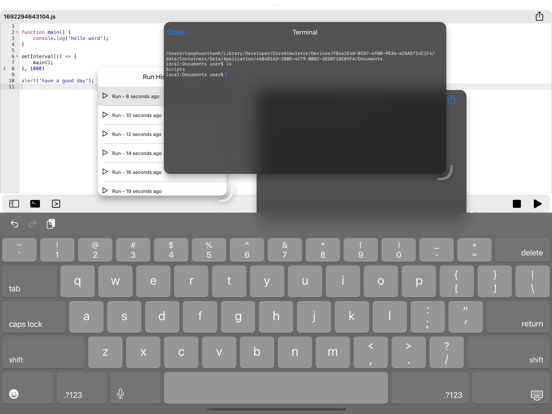Click line 10 alert code in editor
Image resolution: width=552 pixels, height=414 pixels.
pos(57,81)
